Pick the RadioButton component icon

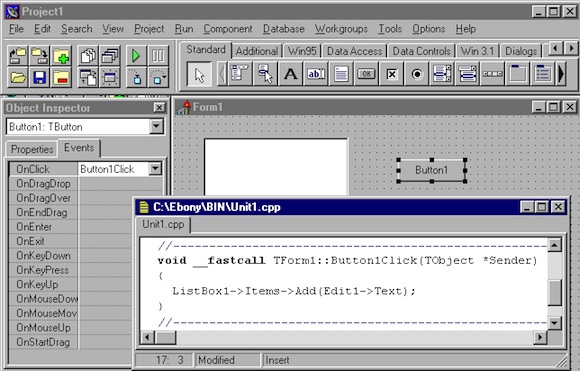[x=417, y=74]
